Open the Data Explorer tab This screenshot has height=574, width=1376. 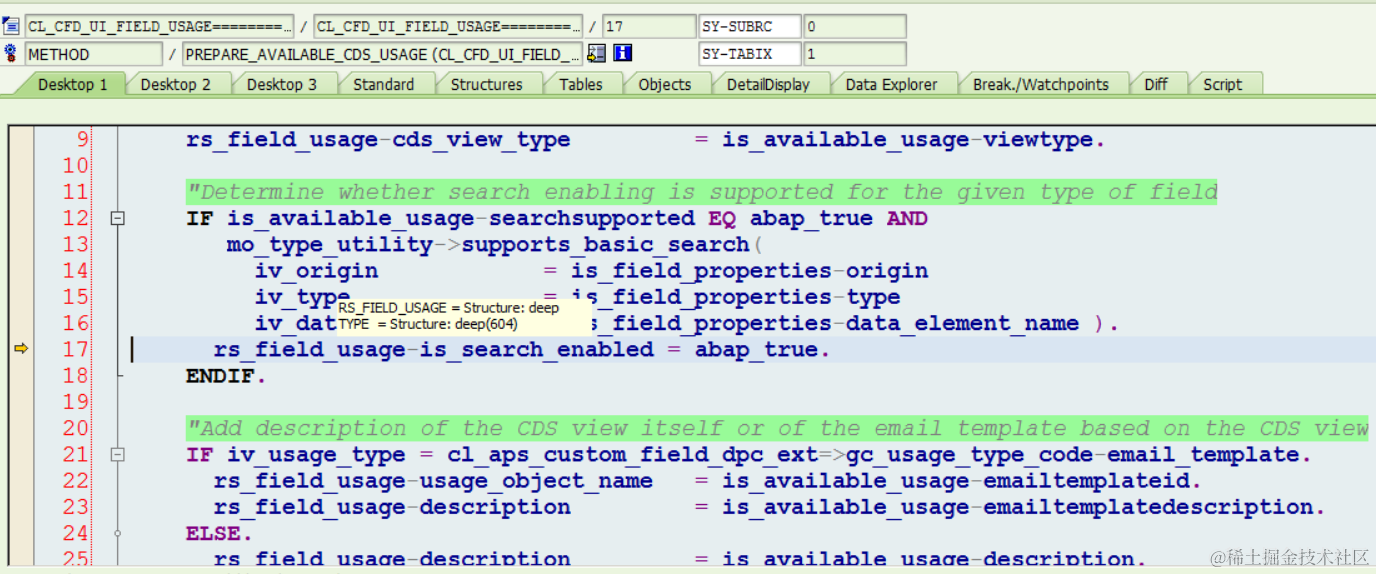[x=892, y=84]
